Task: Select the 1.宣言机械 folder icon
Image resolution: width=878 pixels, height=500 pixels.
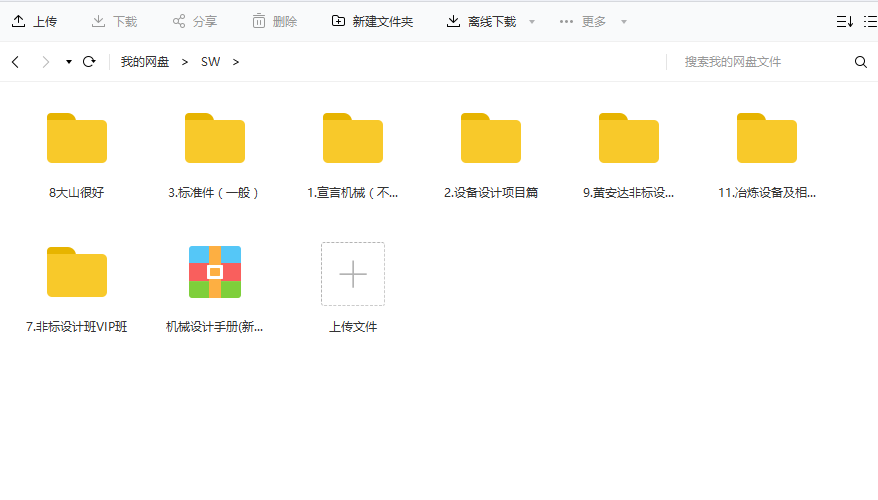Action: click(x=353, y=138)
